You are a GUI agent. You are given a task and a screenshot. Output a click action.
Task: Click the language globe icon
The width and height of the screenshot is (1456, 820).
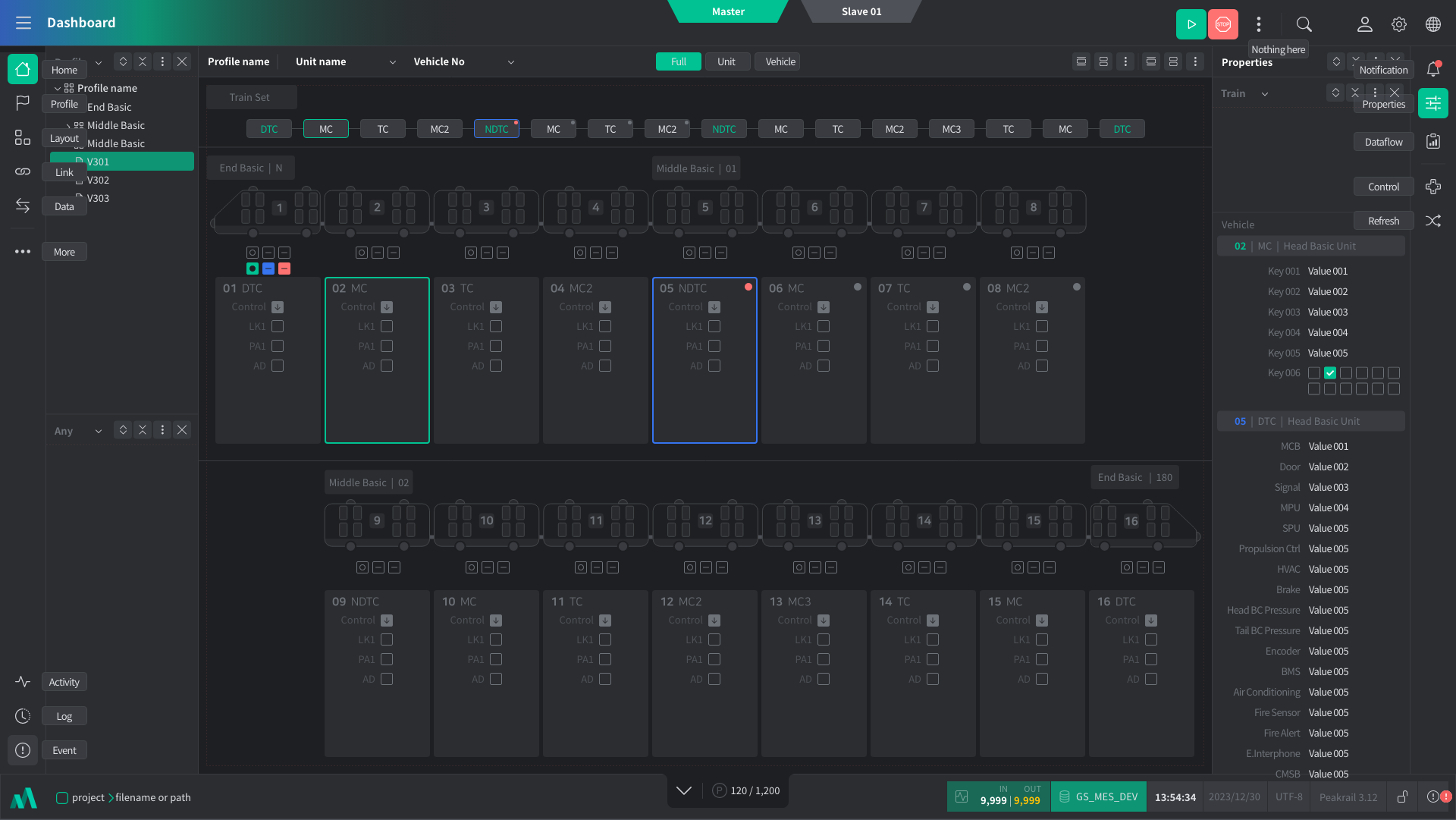[x=1433, y=24]
